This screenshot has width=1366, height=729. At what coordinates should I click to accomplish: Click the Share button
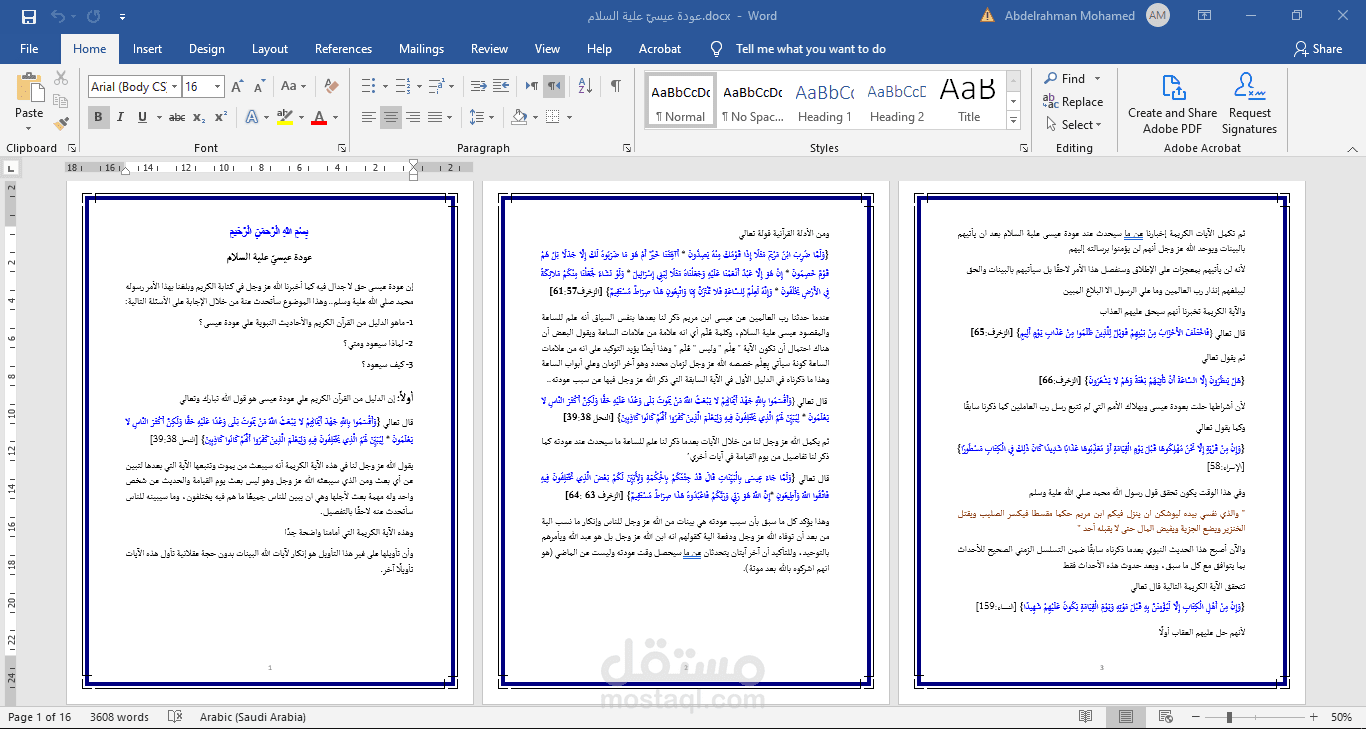[1318, 48]
